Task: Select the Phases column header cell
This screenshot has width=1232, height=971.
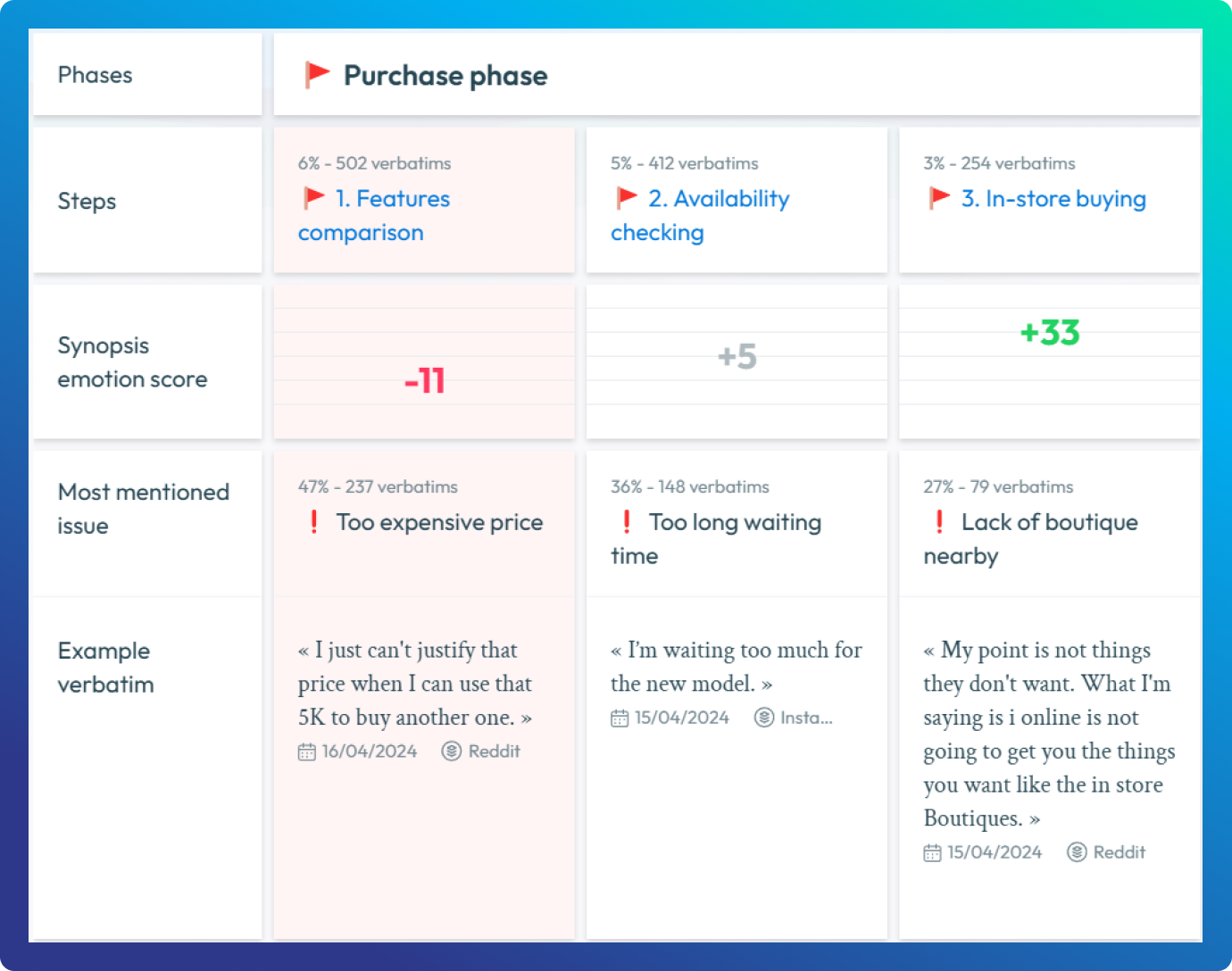Action: pyautogui.click(x=95, y=75)
